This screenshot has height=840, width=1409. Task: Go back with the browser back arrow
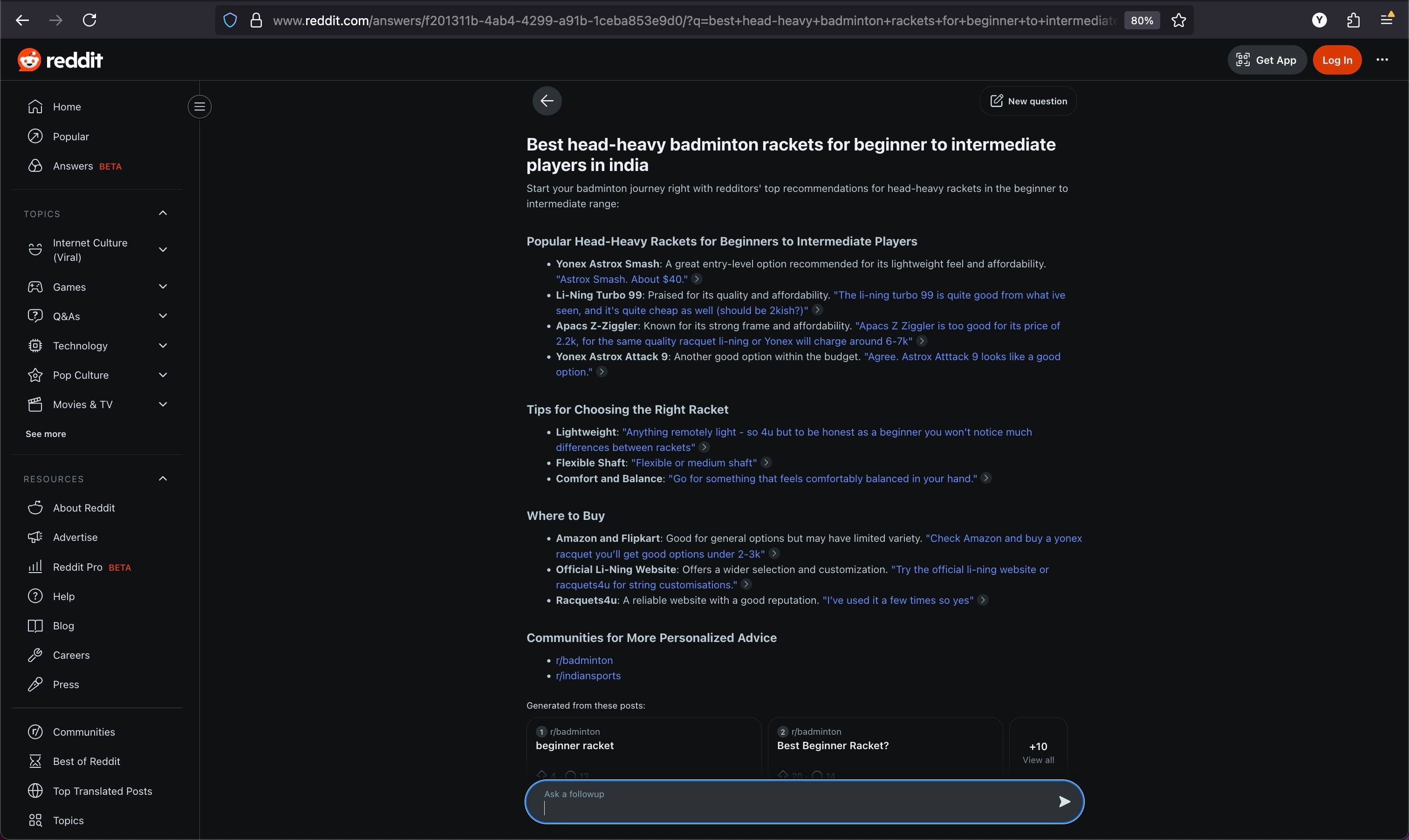pos(22,20)
